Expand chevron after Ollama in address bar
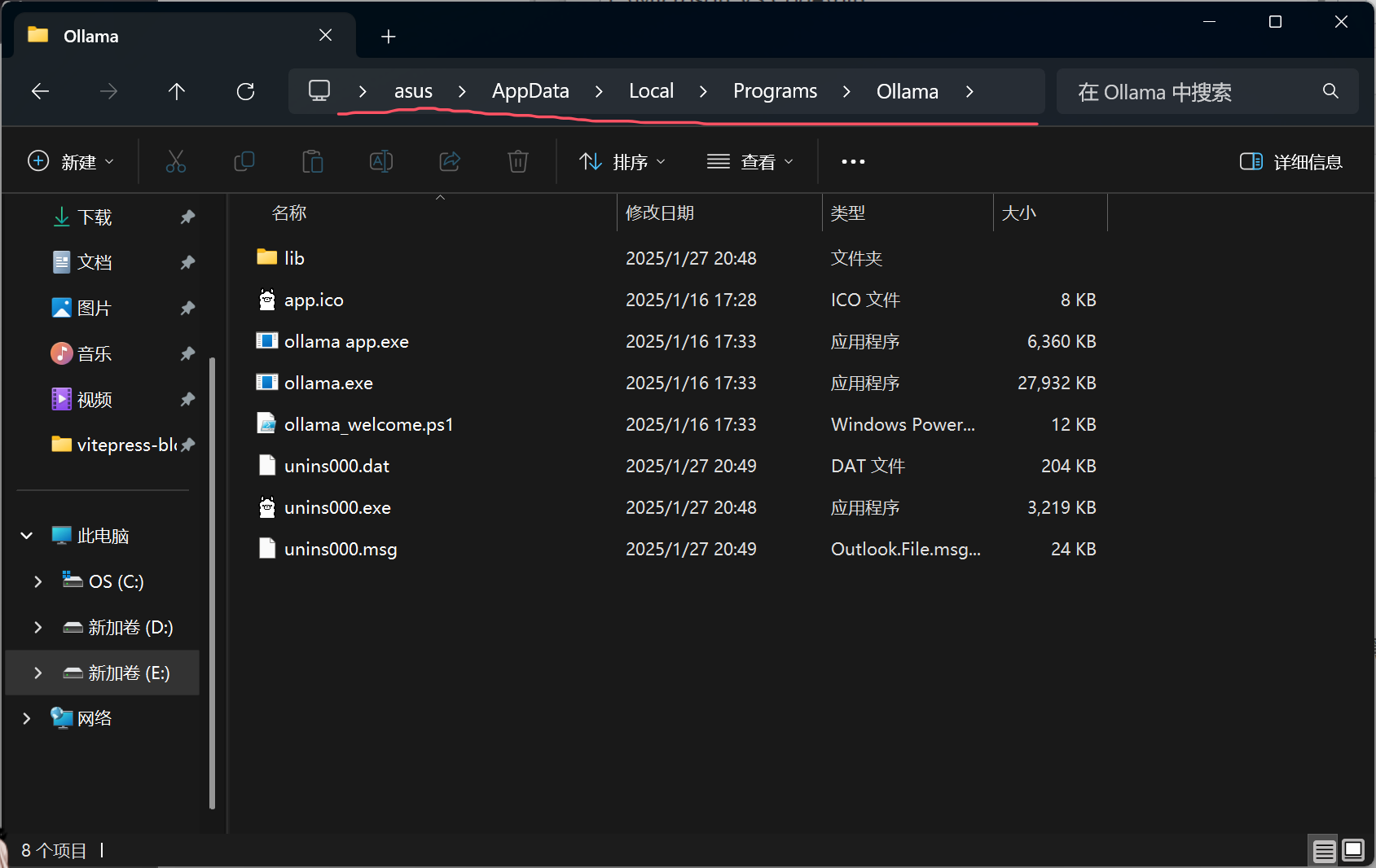 (969, 91)
